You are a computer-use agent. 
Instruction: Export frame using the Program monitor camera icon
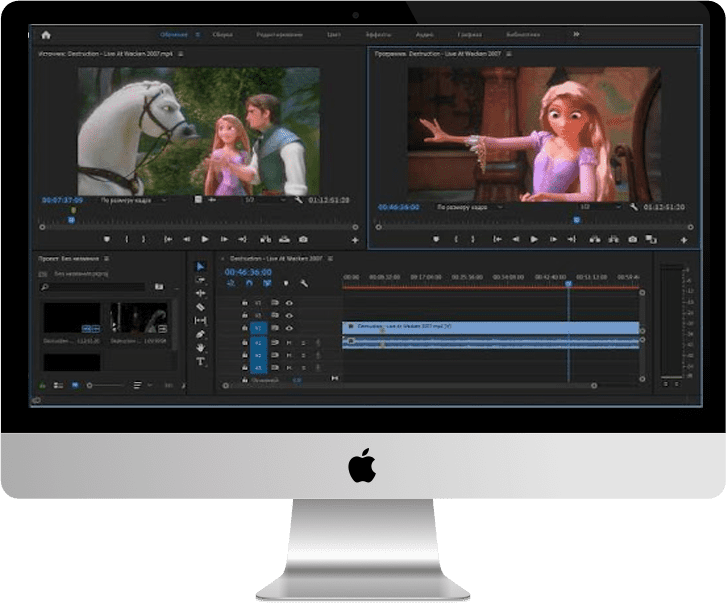coord(632,239)
